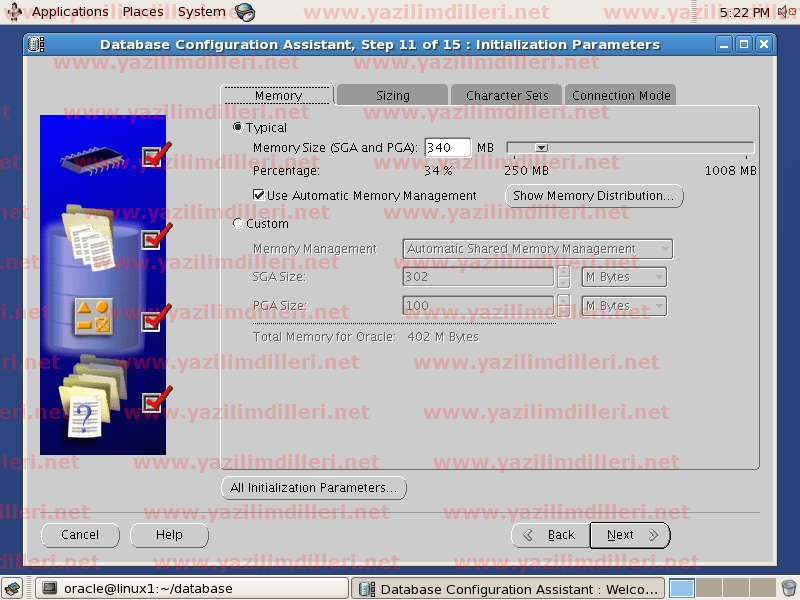The width and height of the screenshot is (800, 600).
Task: Open the SGA Size units dropdown
Action: pyautogui.click(x=624, y=277)
